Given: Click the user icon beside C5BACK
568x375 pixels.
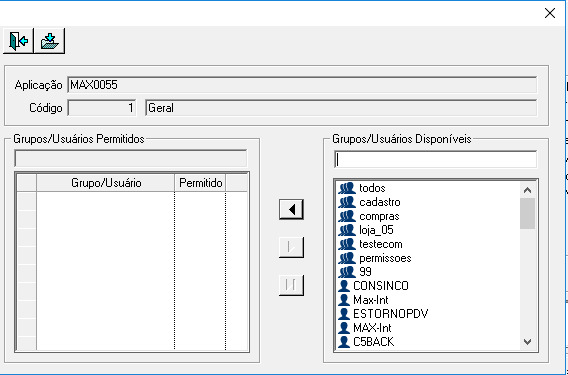Looking at the screenshot, I should pyautogui.click(x=344, y=342).
